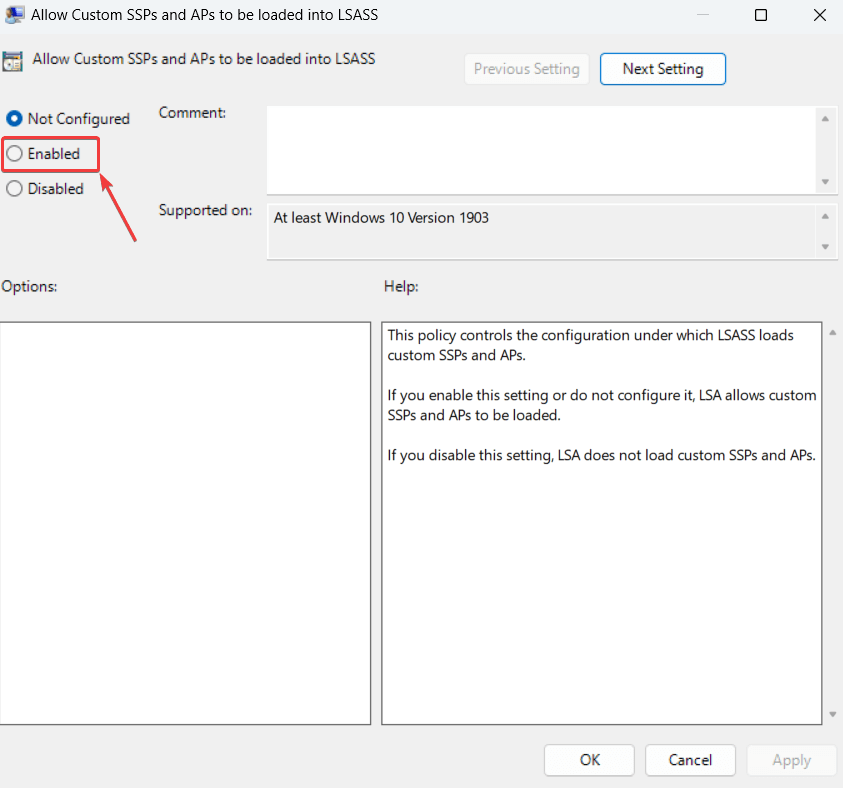Click the Comment box scroll down arrow
The image size is (843, 788).
click(825, 181)
